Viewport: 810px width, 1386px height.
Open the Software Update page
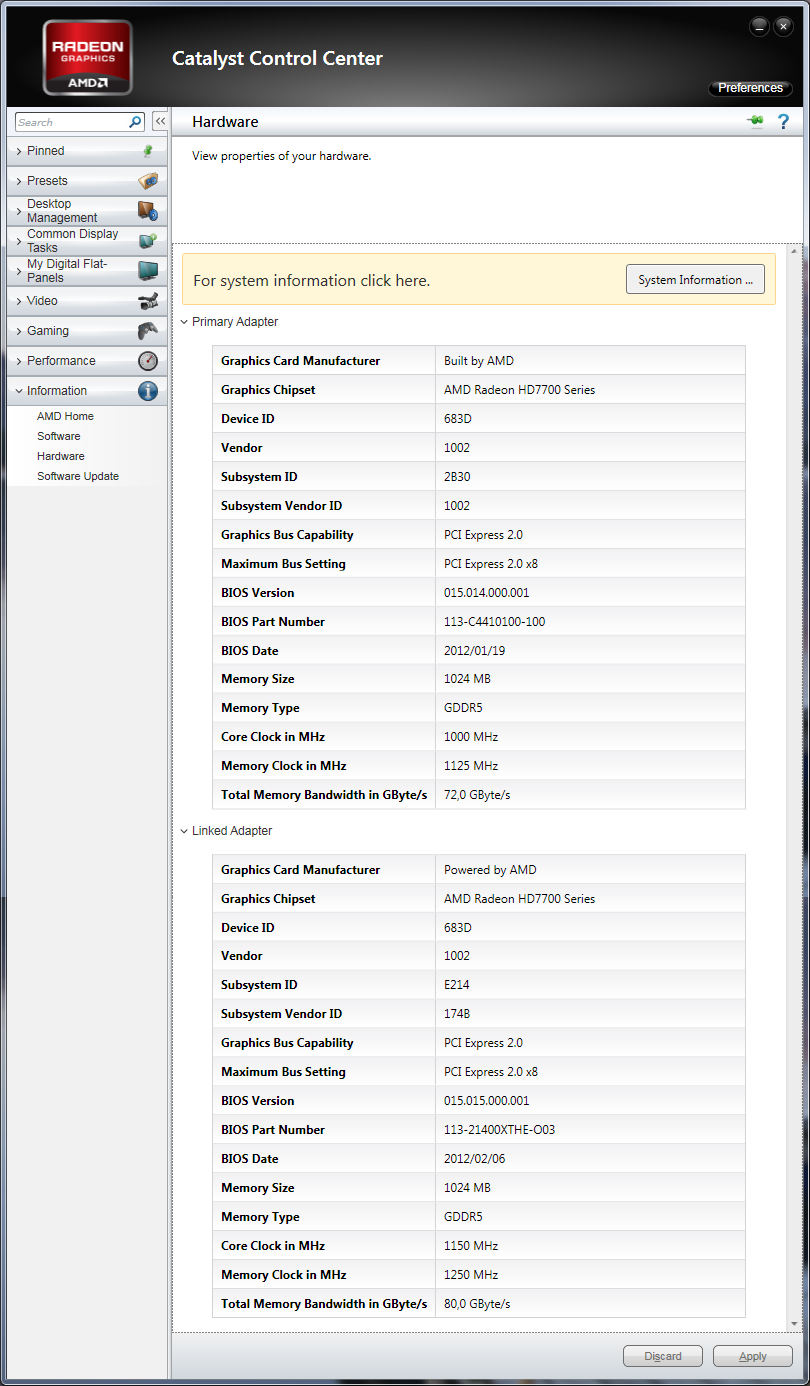coord(78,476)
